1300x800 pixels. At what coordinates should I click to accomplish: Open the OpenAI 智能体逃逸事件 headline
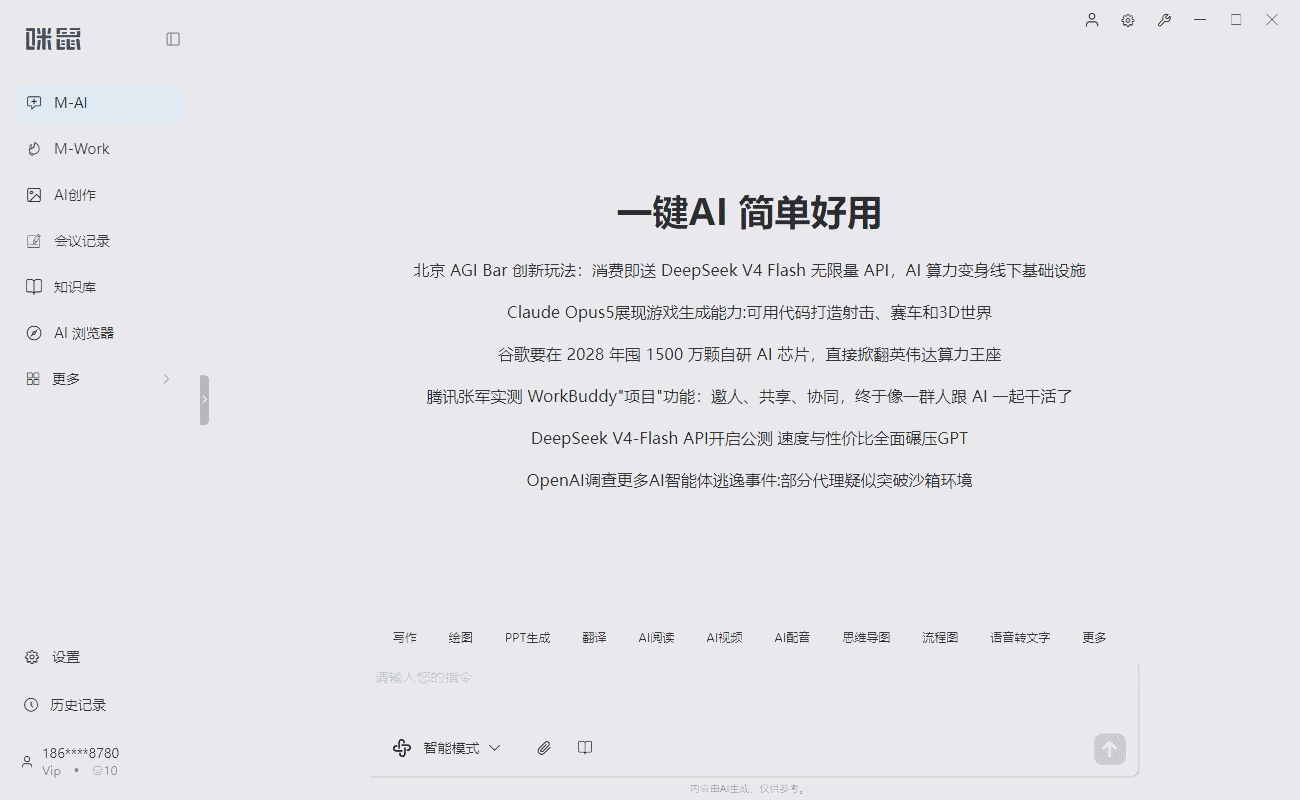point(750,480)
